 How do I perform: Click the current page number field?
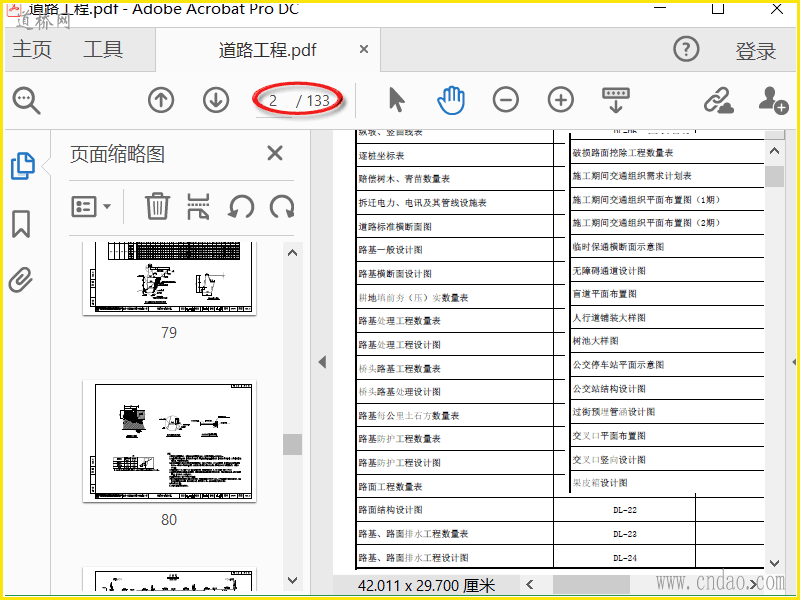(273, 101)
